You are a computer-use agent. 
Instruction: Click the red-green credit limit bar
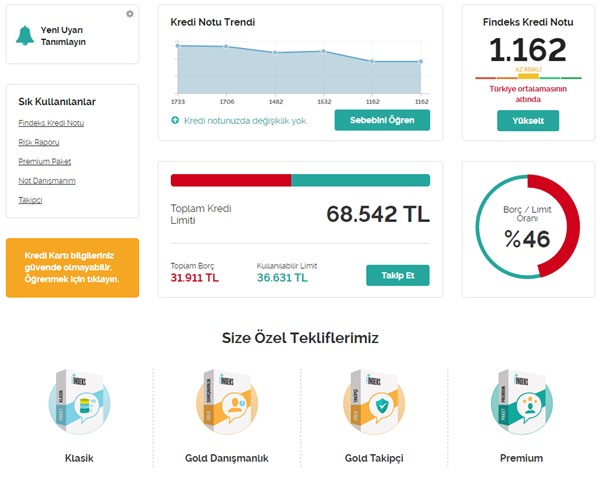point(300,180)
